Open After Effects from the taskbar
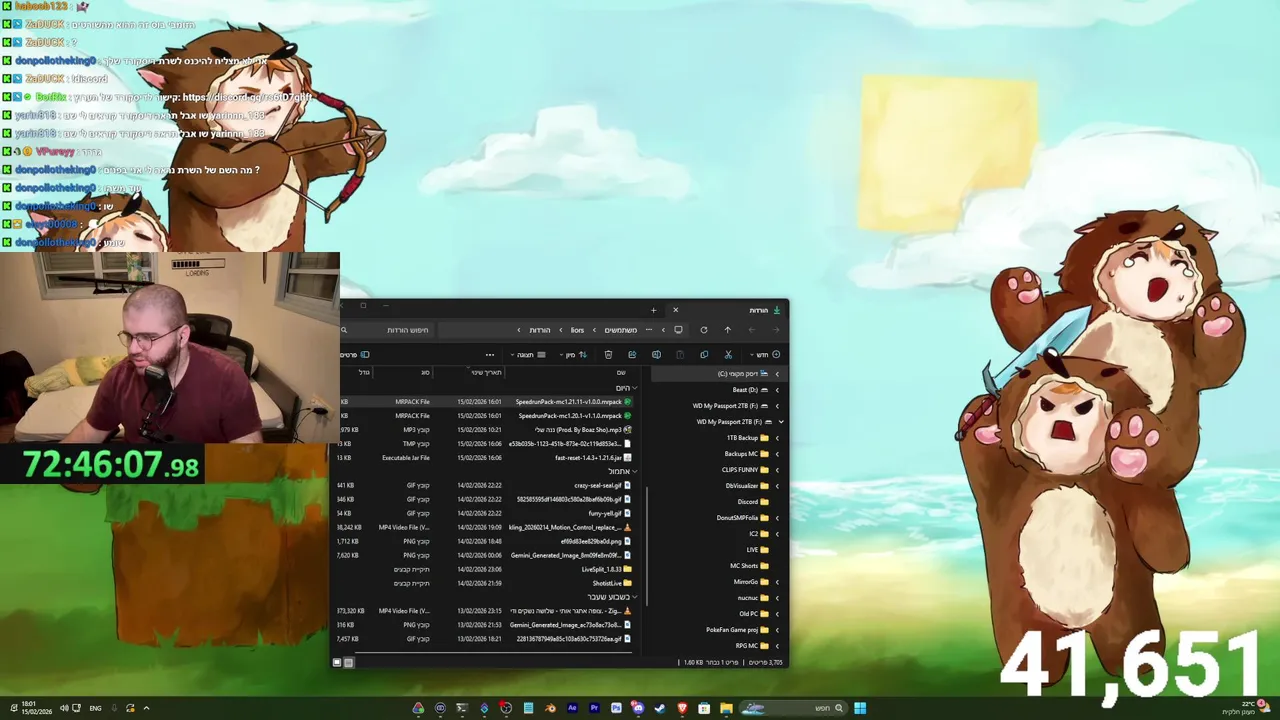Screen dimensions: 1280x720 tap(572, 708)
